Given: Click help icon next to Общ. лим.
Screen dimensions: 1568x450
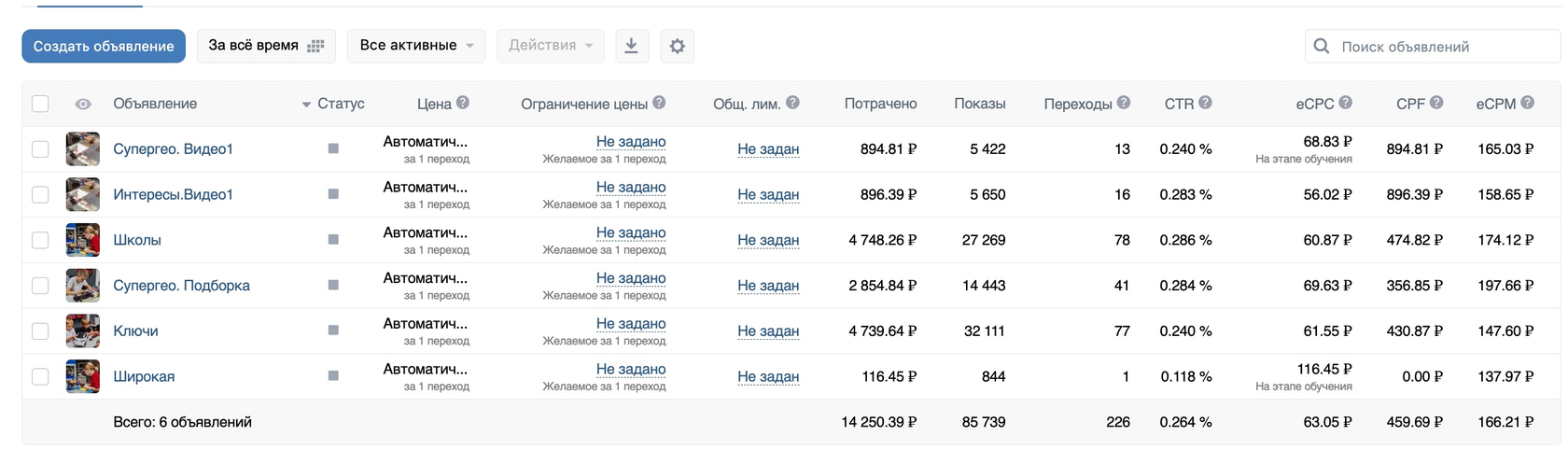Looking at the screenshot, I should 792,103.
